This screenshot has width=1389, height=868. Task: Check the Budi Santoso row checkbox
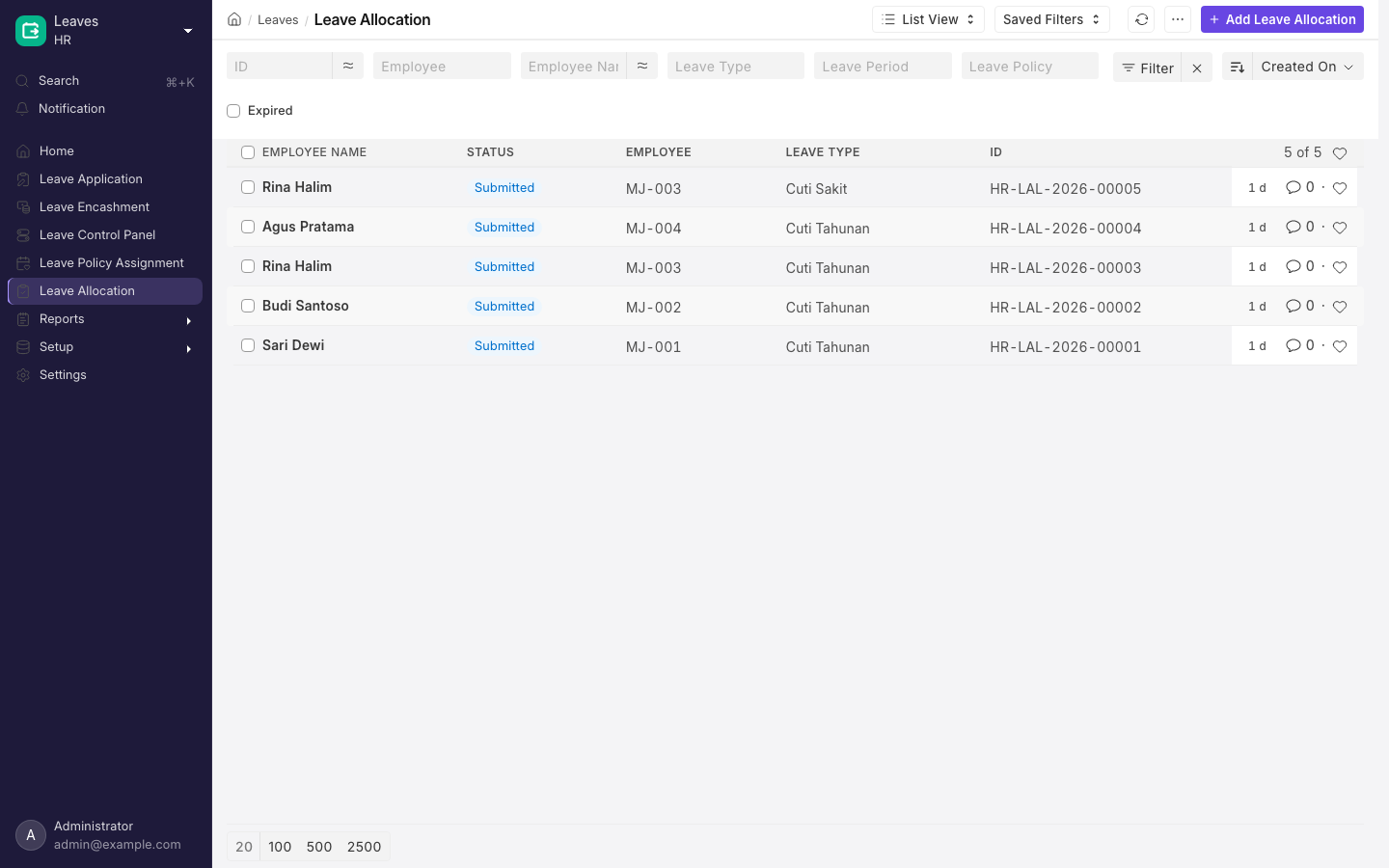click(x=248, y=306)
